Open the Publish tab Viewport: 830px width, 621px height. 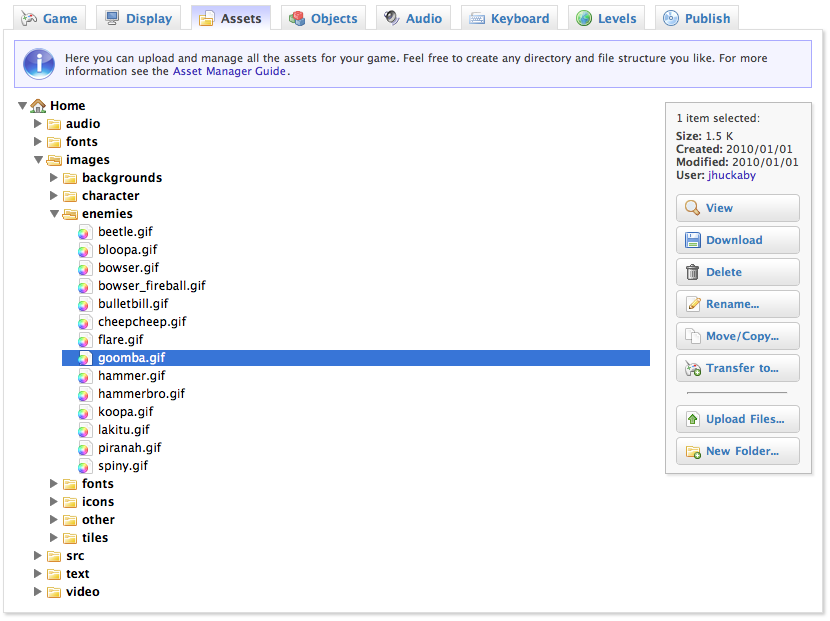coord(697,18)
